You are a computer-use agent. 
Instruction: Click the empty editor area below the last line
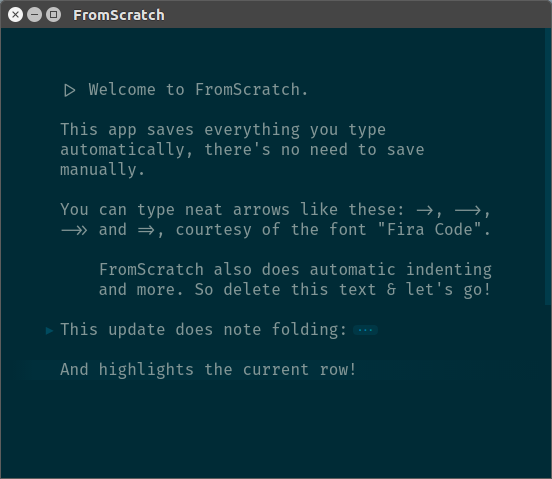pyautogui.click(x=273, y=429)
